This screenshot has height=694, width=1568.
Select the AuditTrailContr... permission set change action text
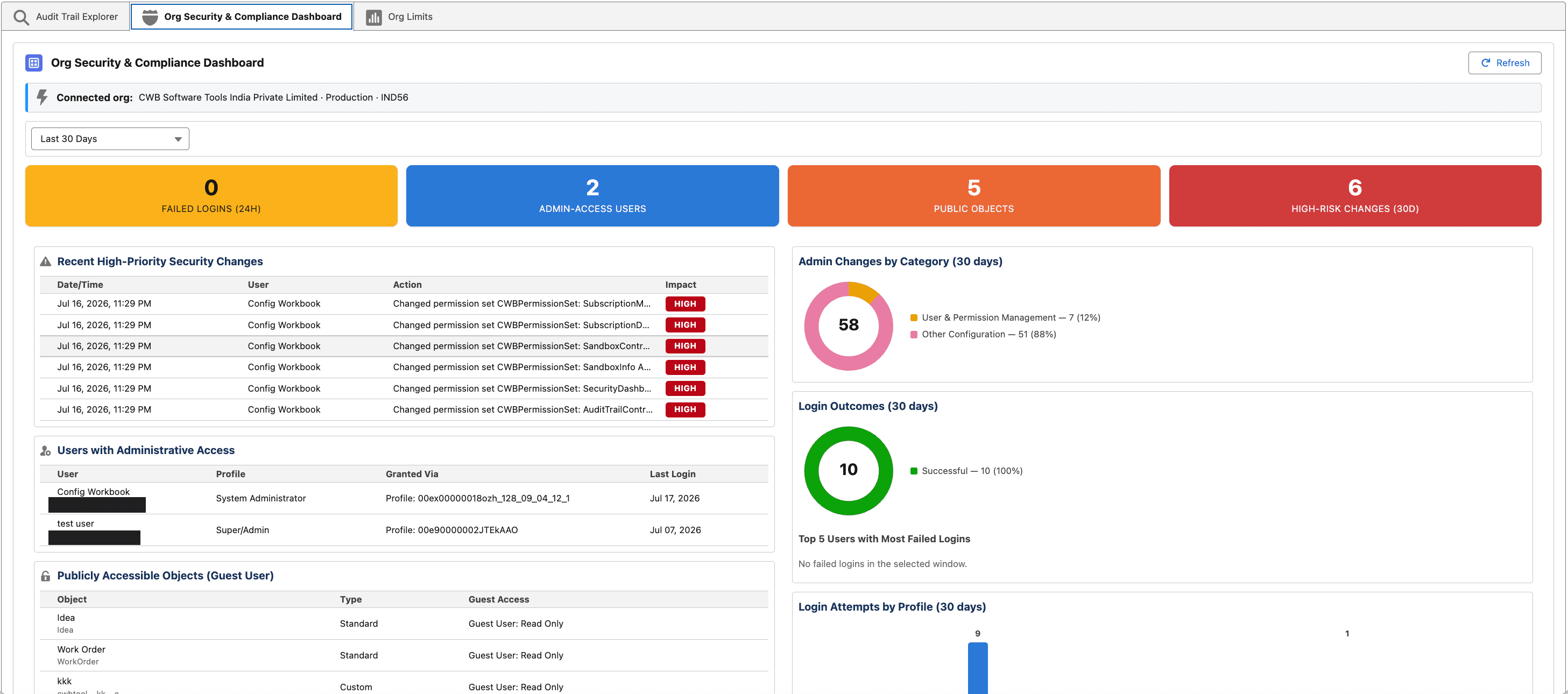click(x=523, y=410)
